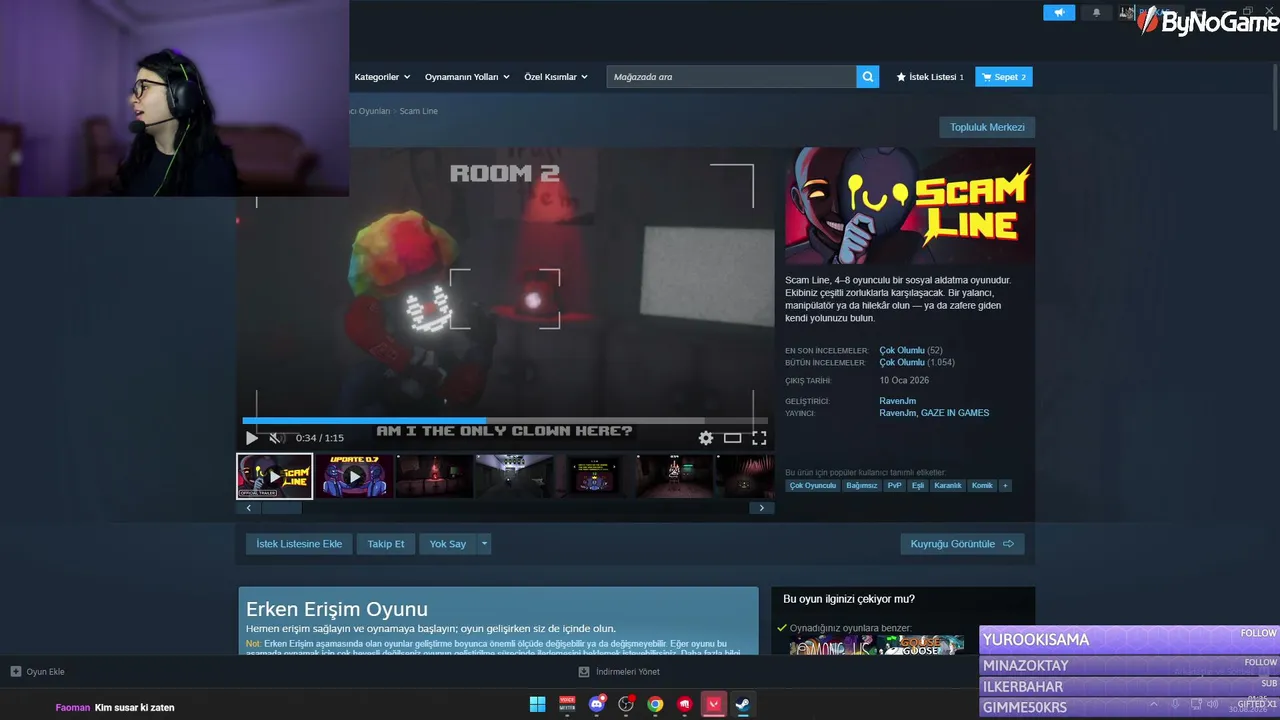1280x720 pixels.
Task: Play the Scam Line trailer video
Action: [x=252, y=438]
